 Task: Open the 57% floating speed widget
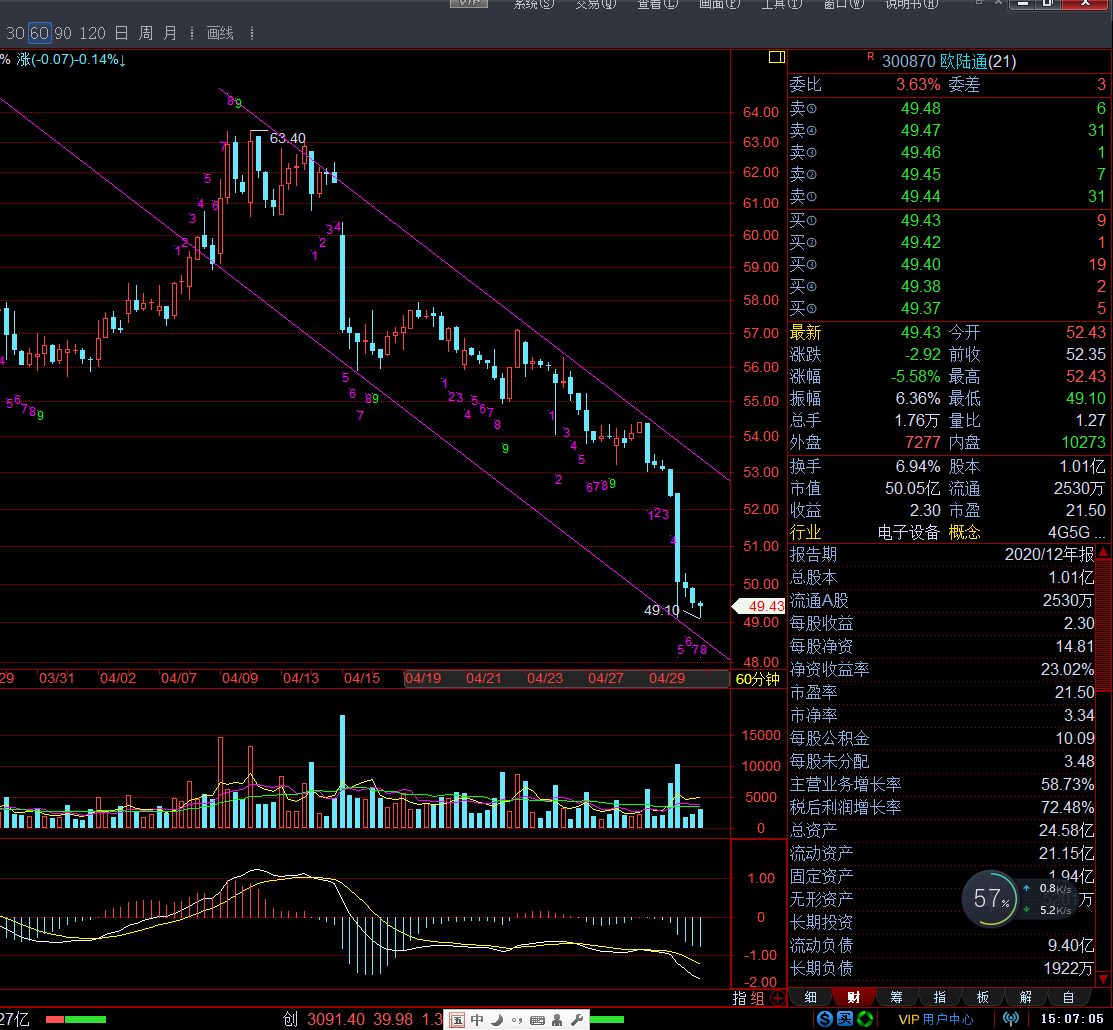coord(991,899)
